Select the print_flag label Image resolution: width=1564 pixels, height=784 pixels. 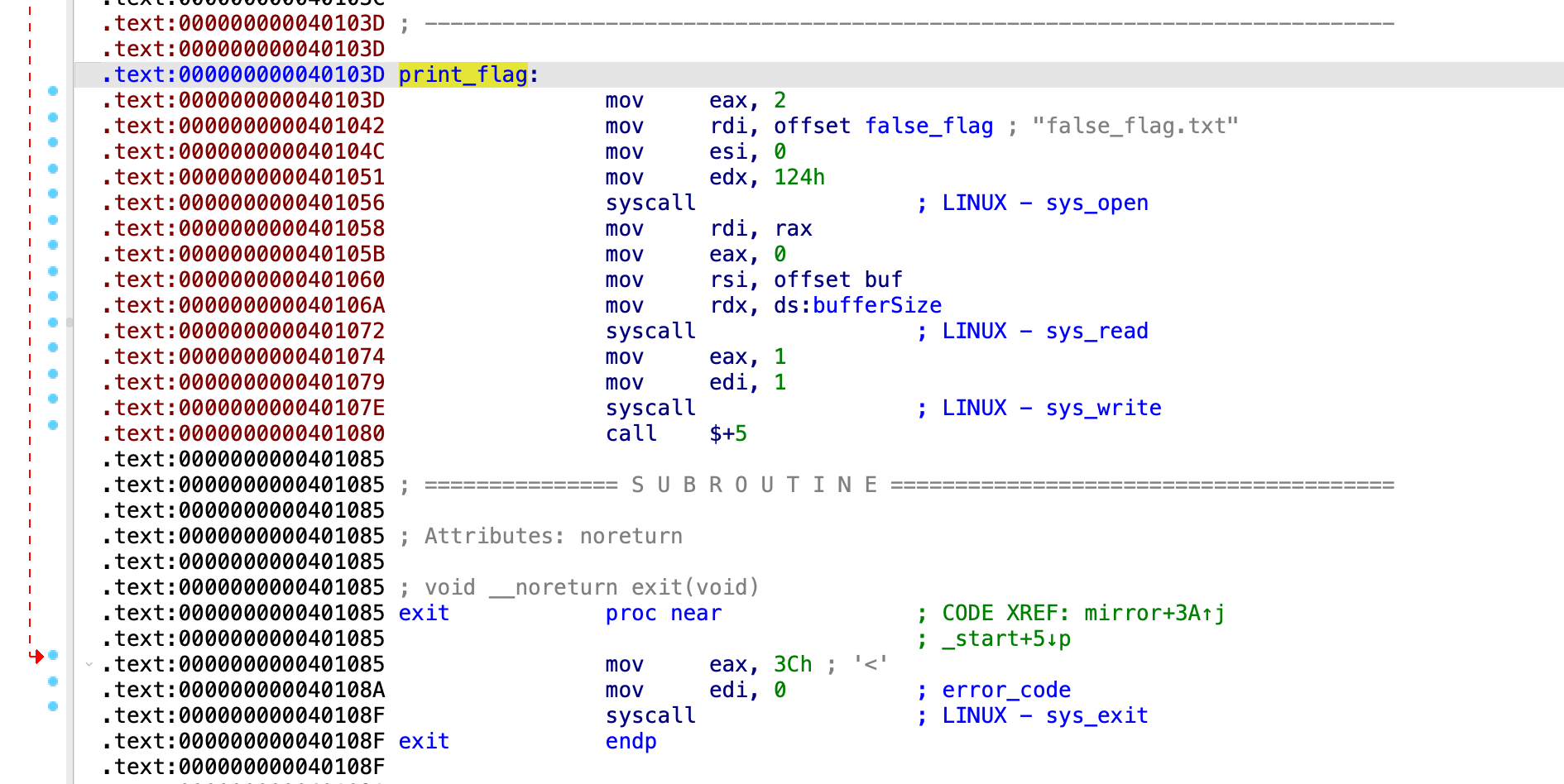[463, 75]
